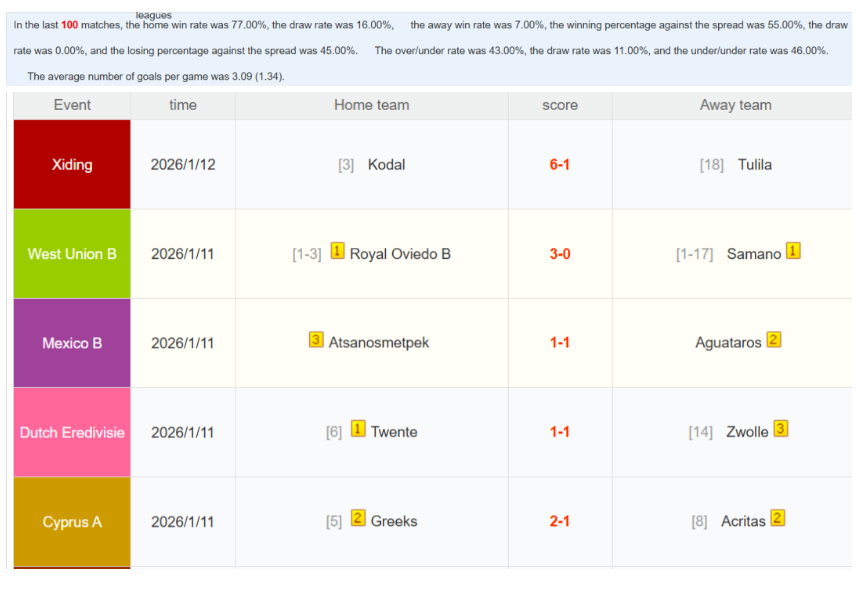The width and height of the screenshot is (867, 592).
Task: Click the Home team column header
Action: 371,105
